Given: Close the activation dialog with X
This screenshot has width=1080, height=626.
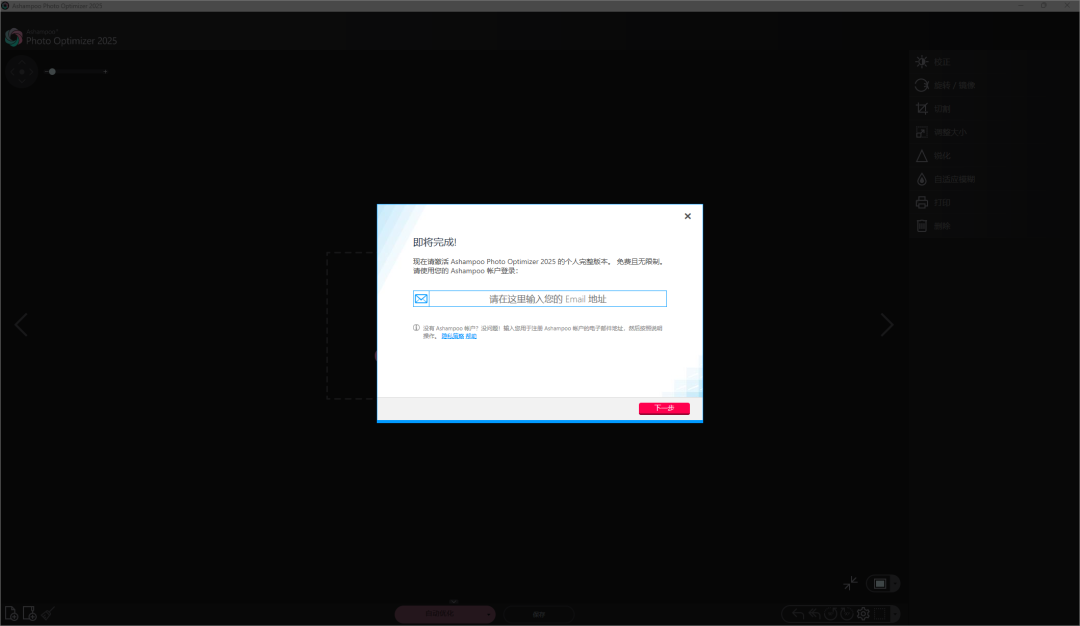Looking at the screenshot, I should [x=687, y=216].
